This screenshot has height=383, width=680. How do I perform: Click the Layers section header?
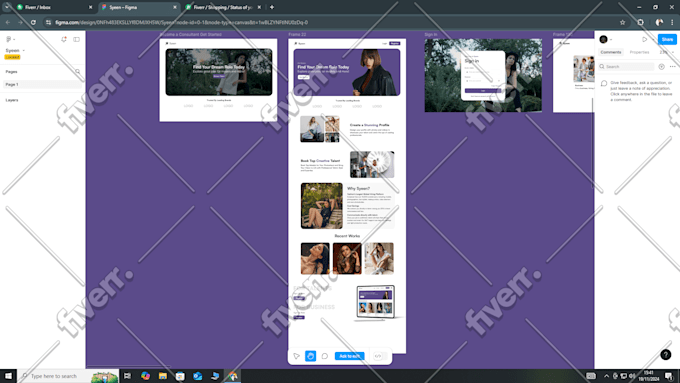[x=12, y=100]
